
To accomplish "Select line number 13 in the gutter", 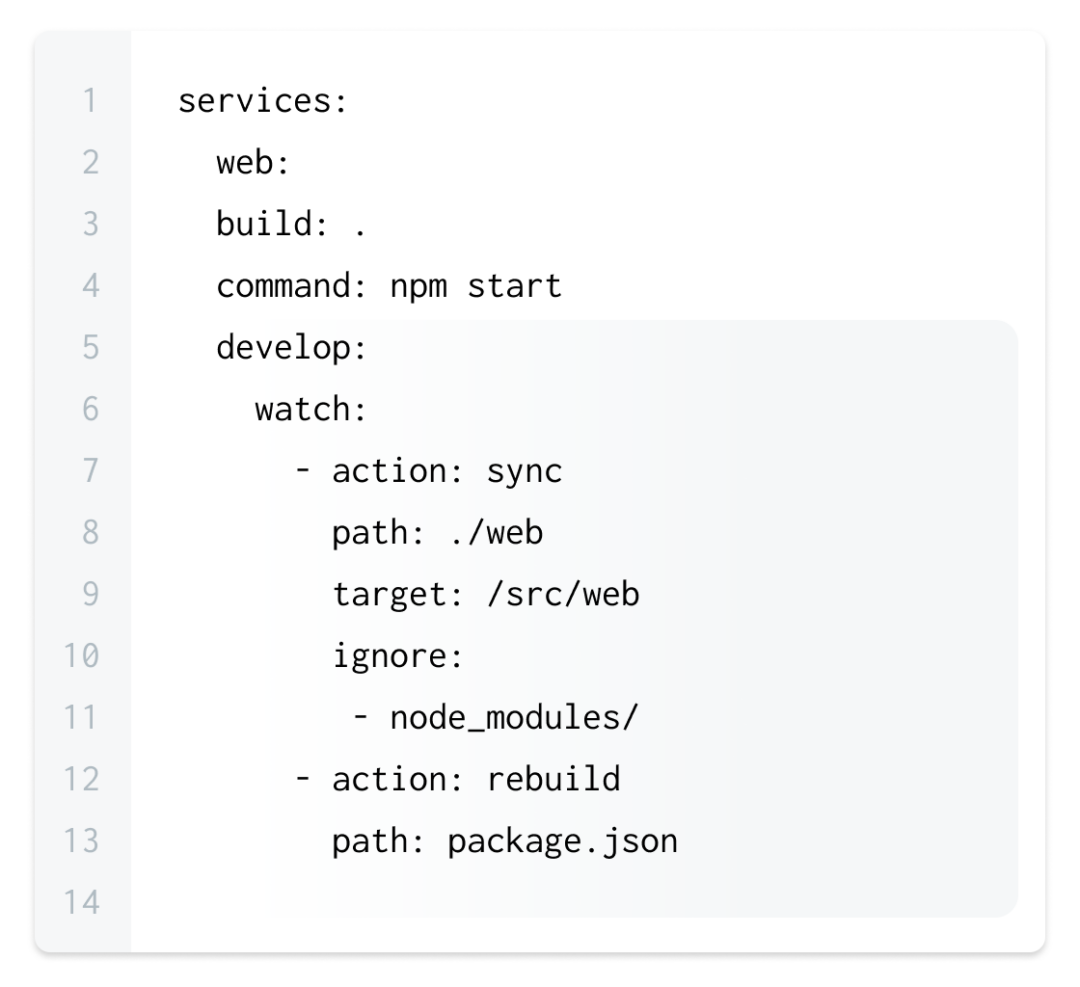I will (x=88, y=842).
